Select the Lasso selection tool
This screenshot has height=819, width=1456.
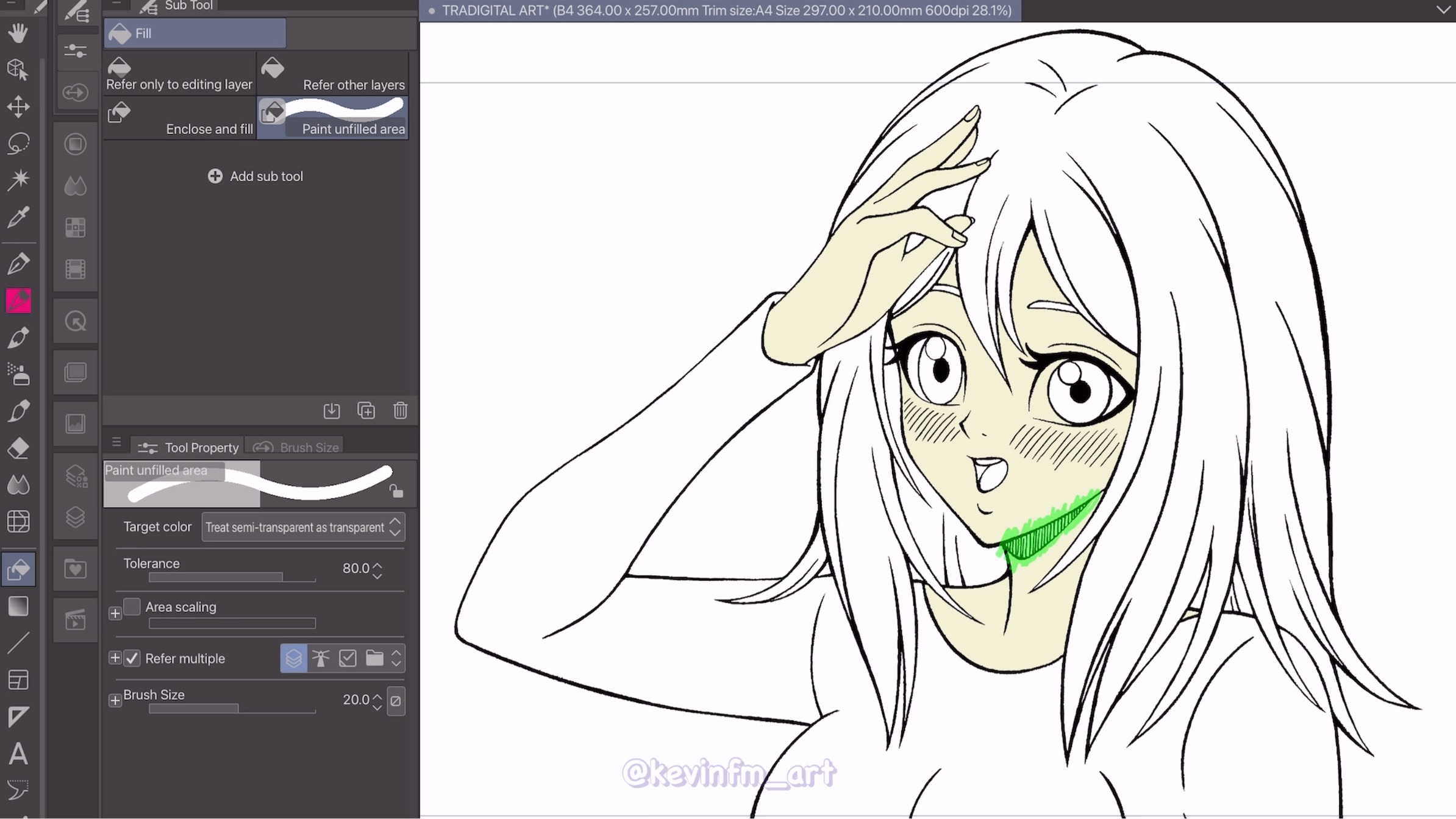(x=18, y=143)
